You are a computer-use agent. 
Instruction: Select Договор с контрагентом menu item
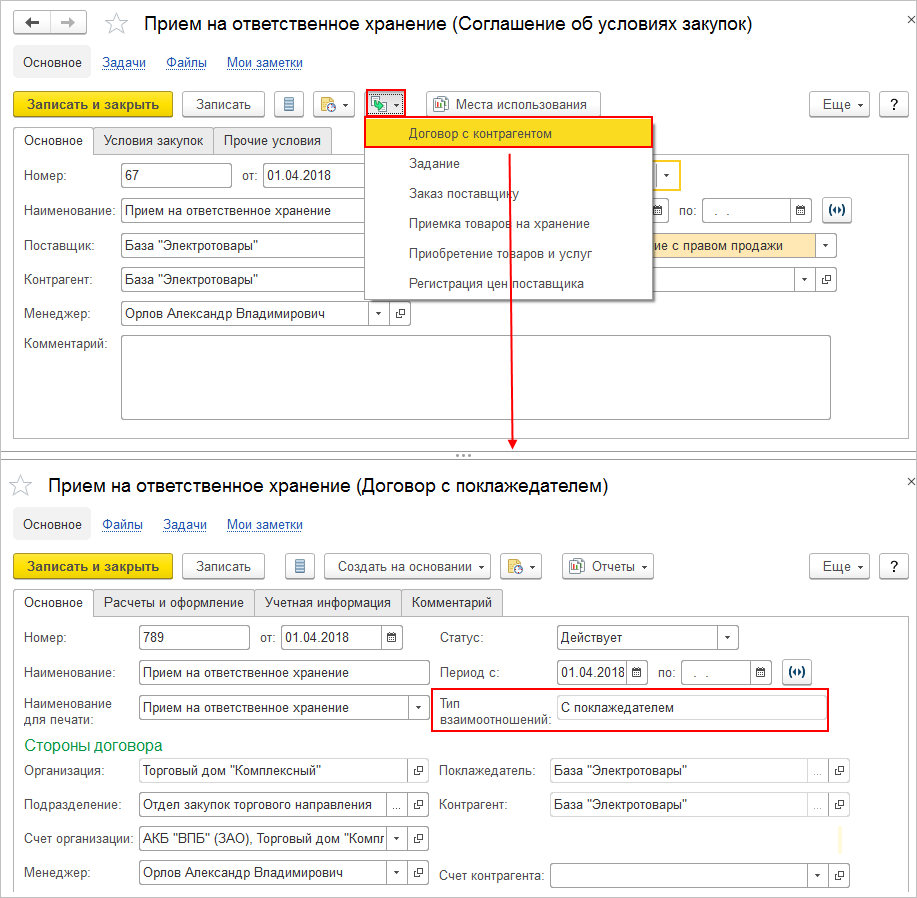[480, 133]
